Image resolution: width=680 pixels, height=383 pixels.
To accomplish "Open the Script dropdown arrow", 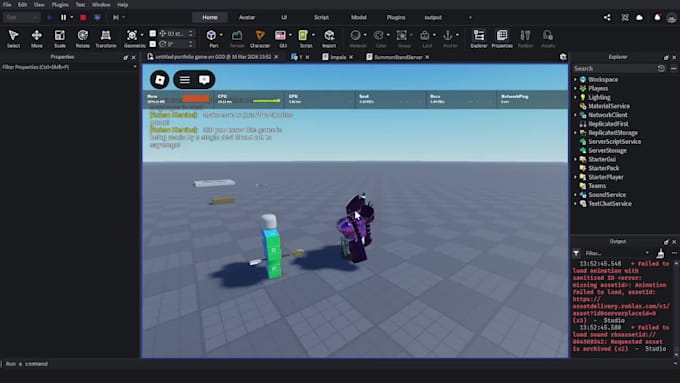I will click(x=313, y=35).
